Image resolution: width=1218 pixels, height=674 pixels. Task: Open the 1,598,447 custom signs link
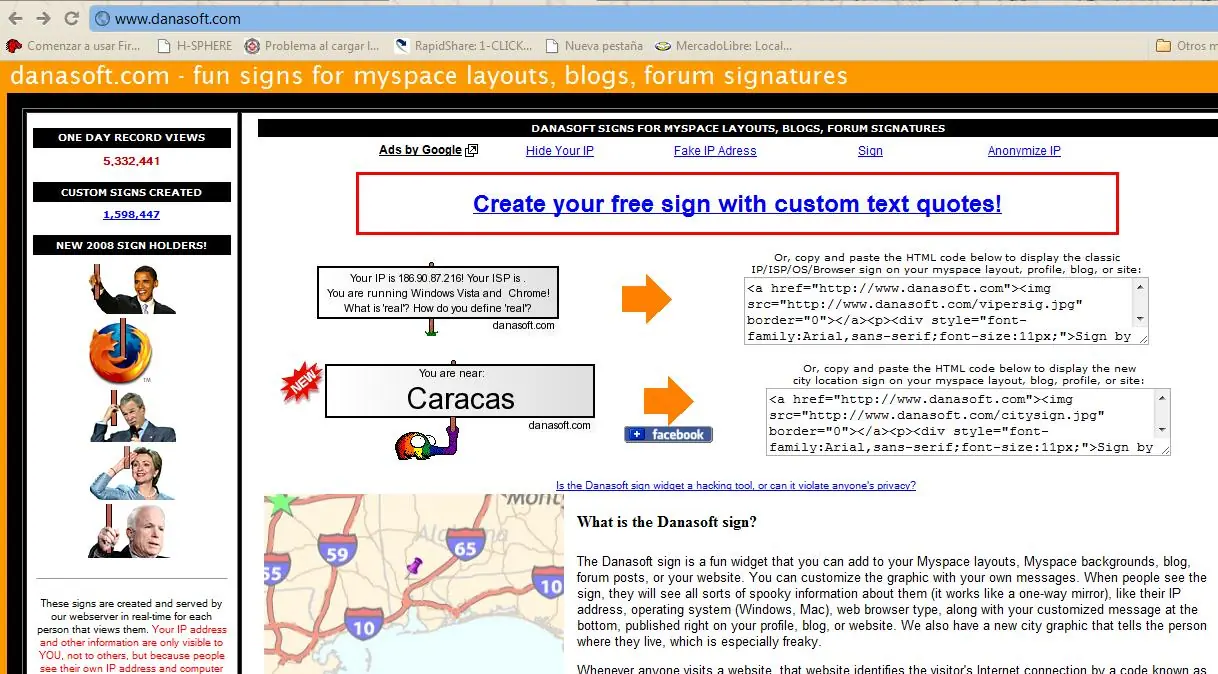pyautogui.click(x=131, y=214)
